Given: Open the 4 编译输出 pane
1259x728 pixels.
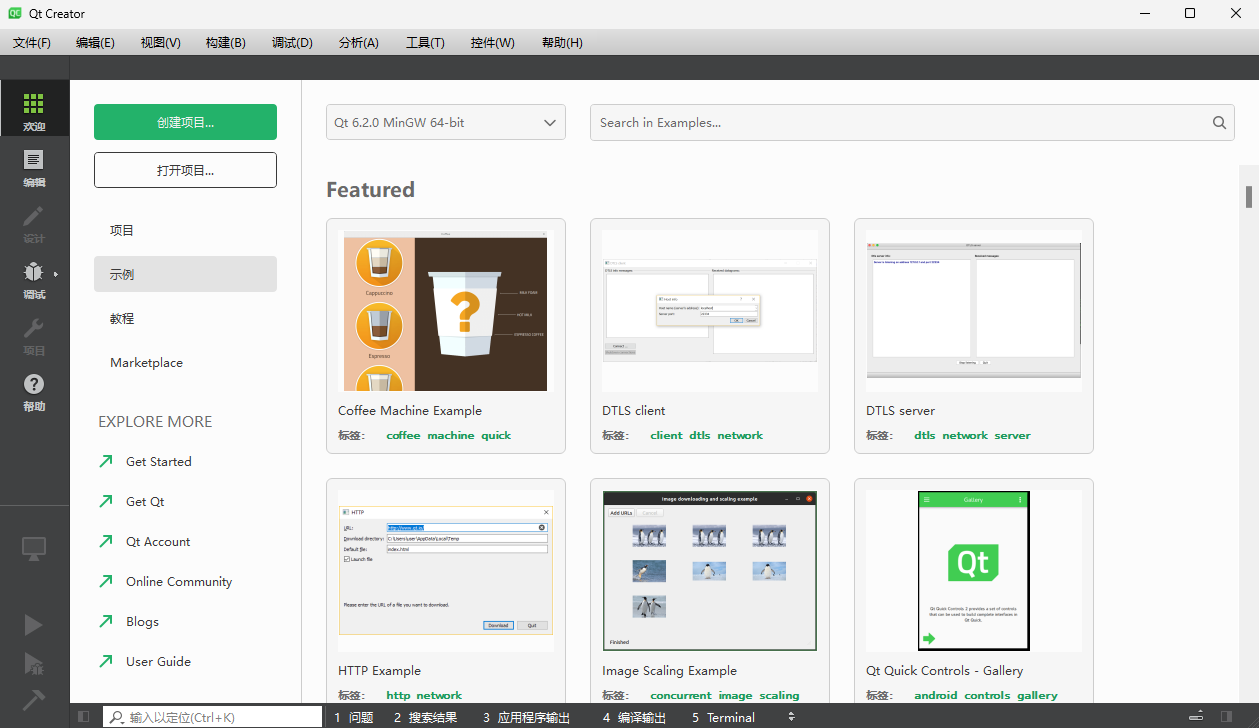Looking at the screenshot, I should coord(634,717).
